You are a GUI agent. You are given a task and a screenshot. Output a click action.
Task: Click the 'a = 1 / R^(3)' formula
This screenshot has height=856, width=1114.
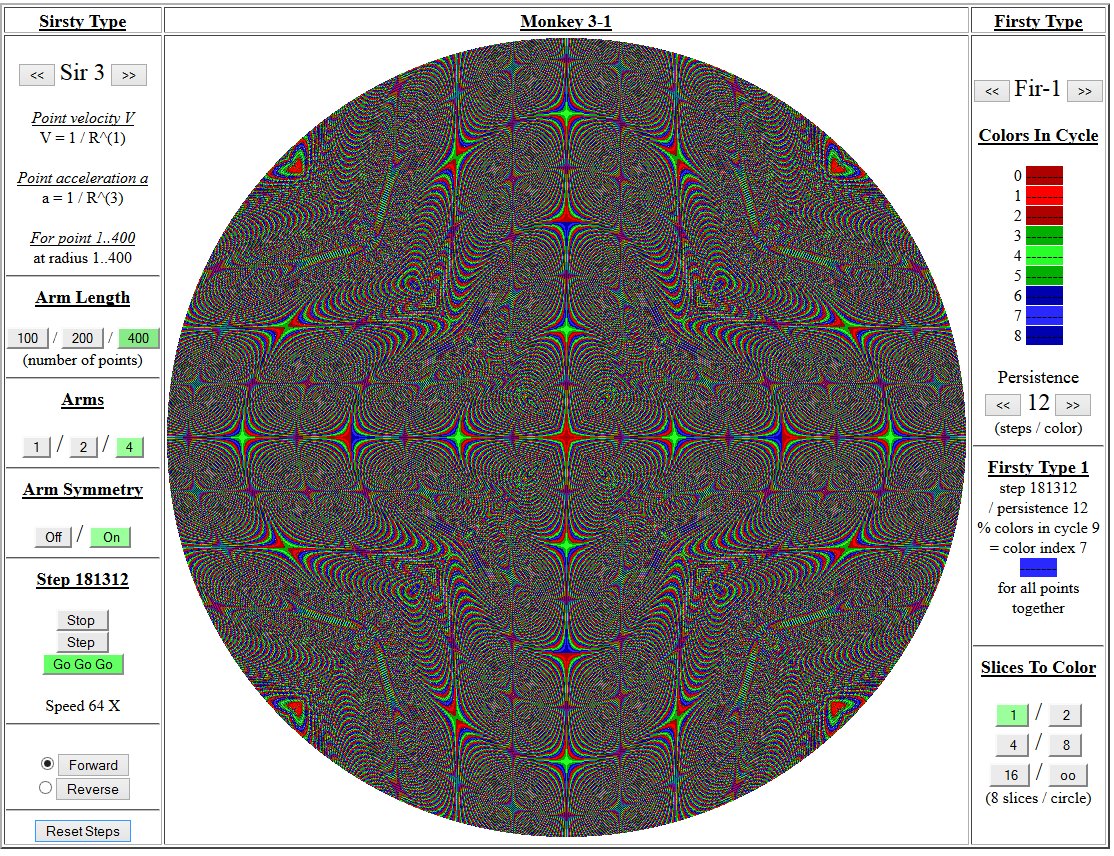coord(82,197)
